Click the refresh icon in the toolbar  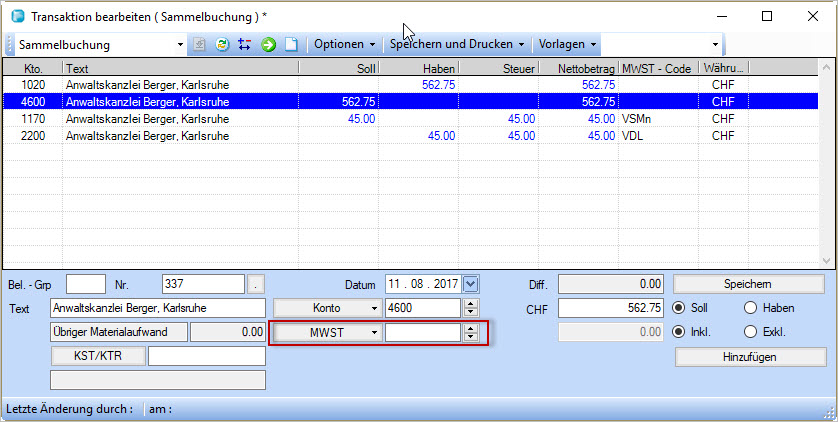click(x=222, y=45)
